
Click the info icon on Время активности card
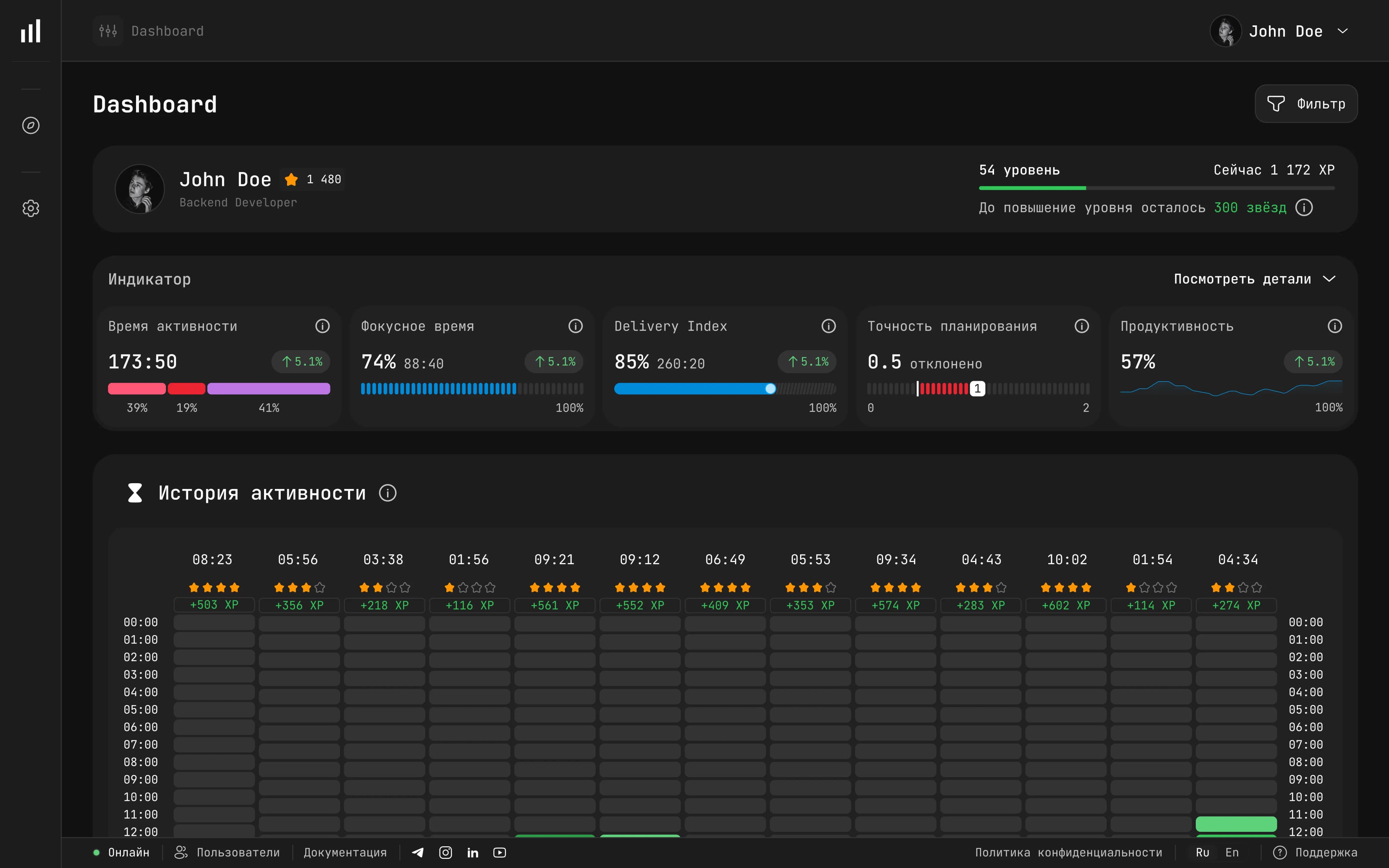point(322,326)
